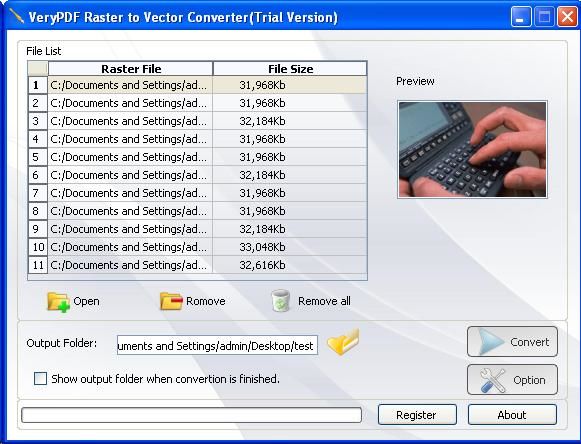Minimize the VeryPDF converter window
The height and width of the screenshot is (444, 581).
(x=520, y=17)
